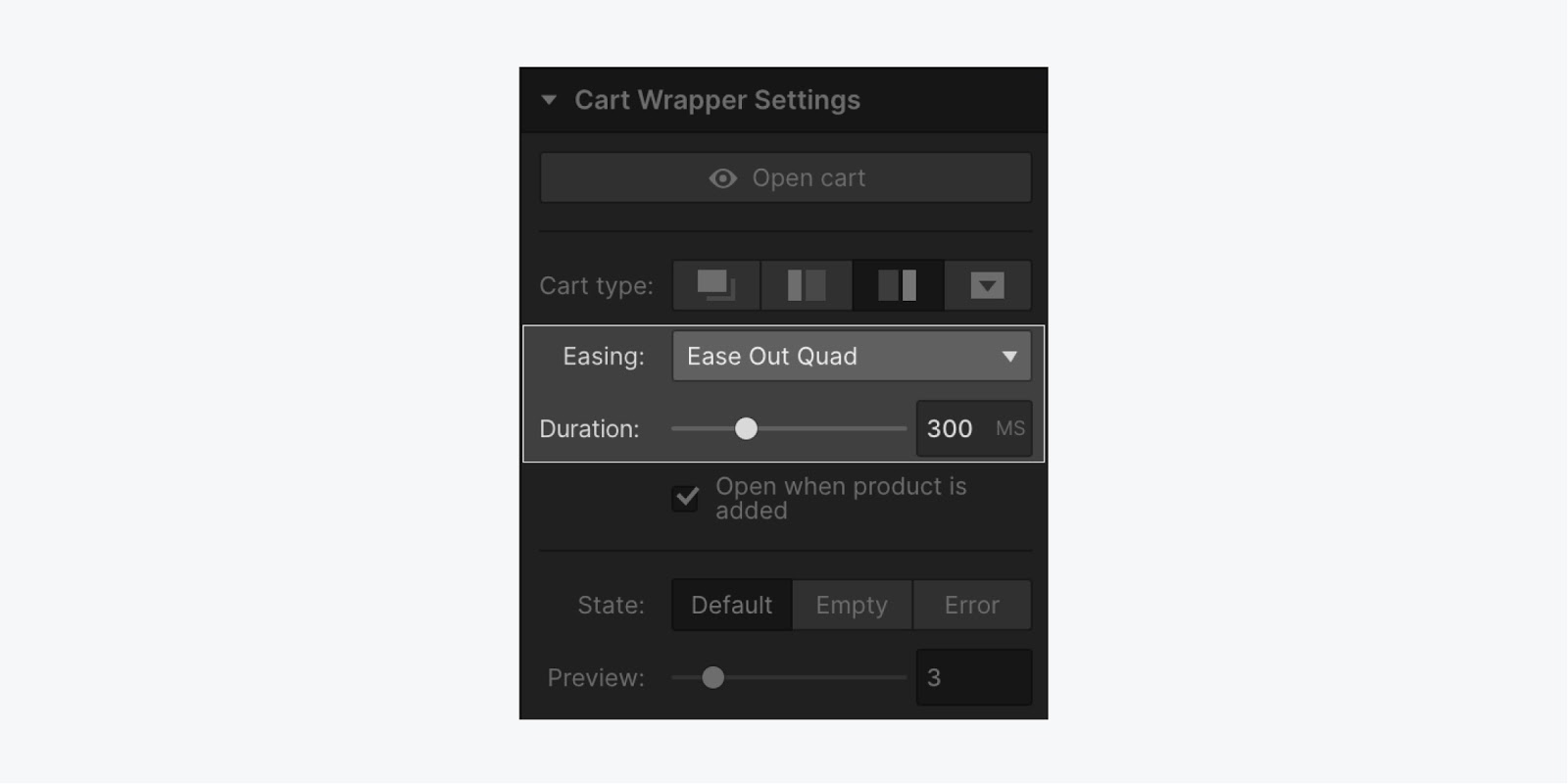Screen dimensions: 1568x784
Task: Click the Preview slider handle
Action: click(713, 677)
